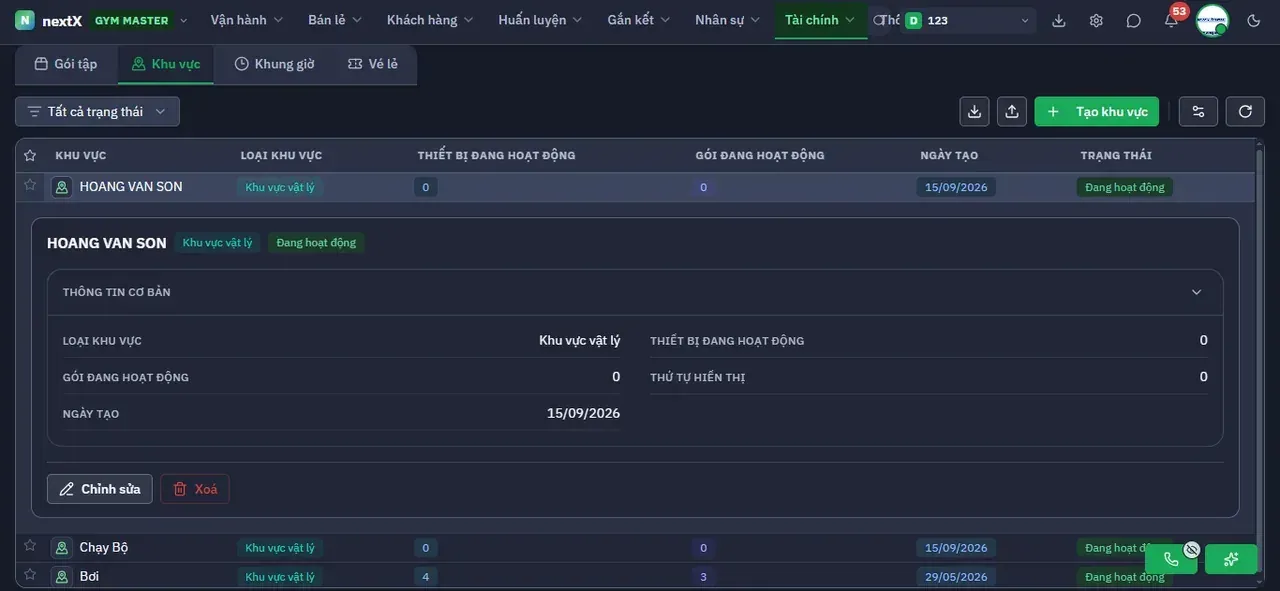Viewport: 1280px width, 591px height.
Task: Open the downloads icon in top bar
Action: [1059, 20]
